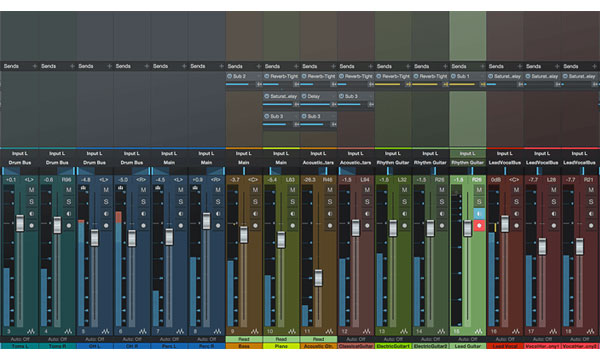Select the Sub 3 send on ClassicalGuitar
This screenshot has width=600, height=360.
tap(351, 96)
